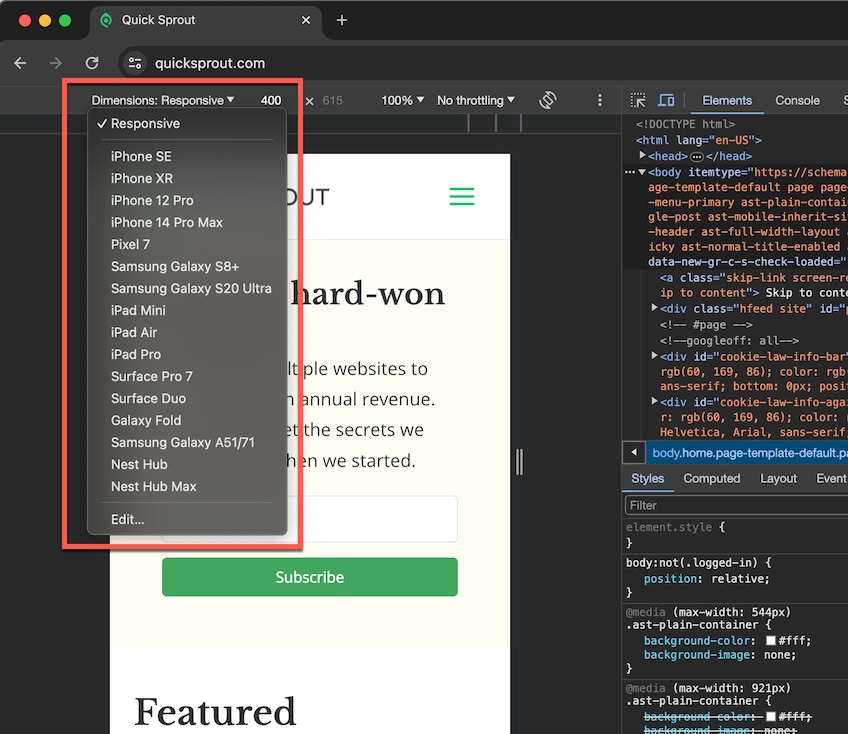Image resolution: width=848 pixels, height=734 pixels.
Task: Open the Computed pane tab
Action: (711, 478)
